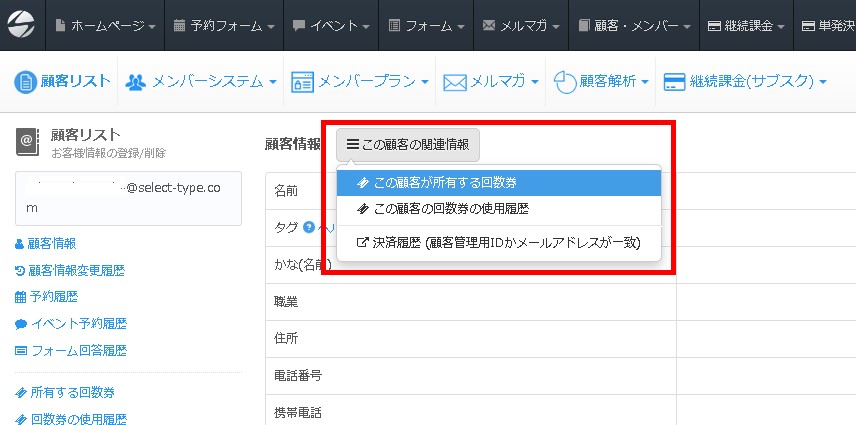Screen dimensions: 856x425
Task: Click the chat icon beside イベント
Action: click(x=299, y=26)
